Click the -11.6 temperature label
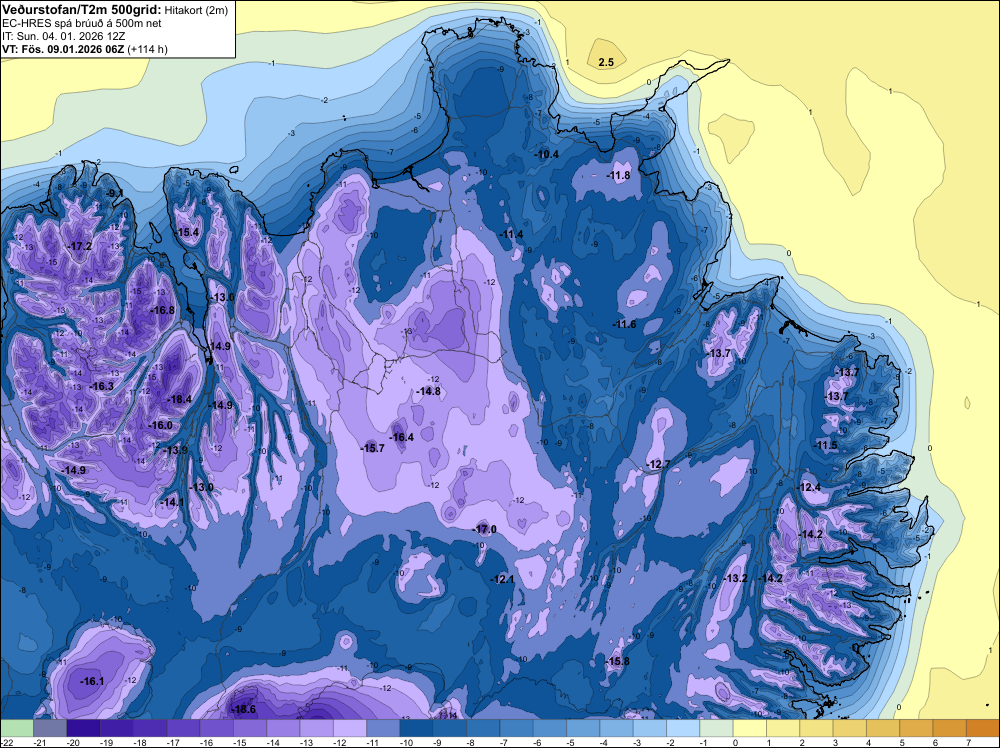This screenshot has width=1000, height=748. 624,325
